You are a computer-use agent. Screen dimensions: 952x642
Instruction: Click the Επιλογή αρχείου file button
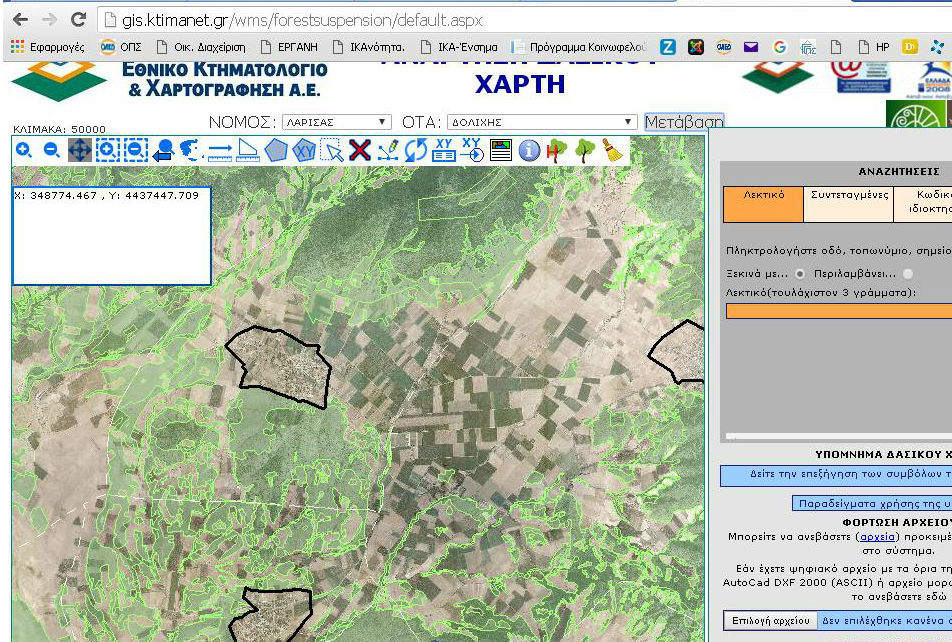click(769, 620)
